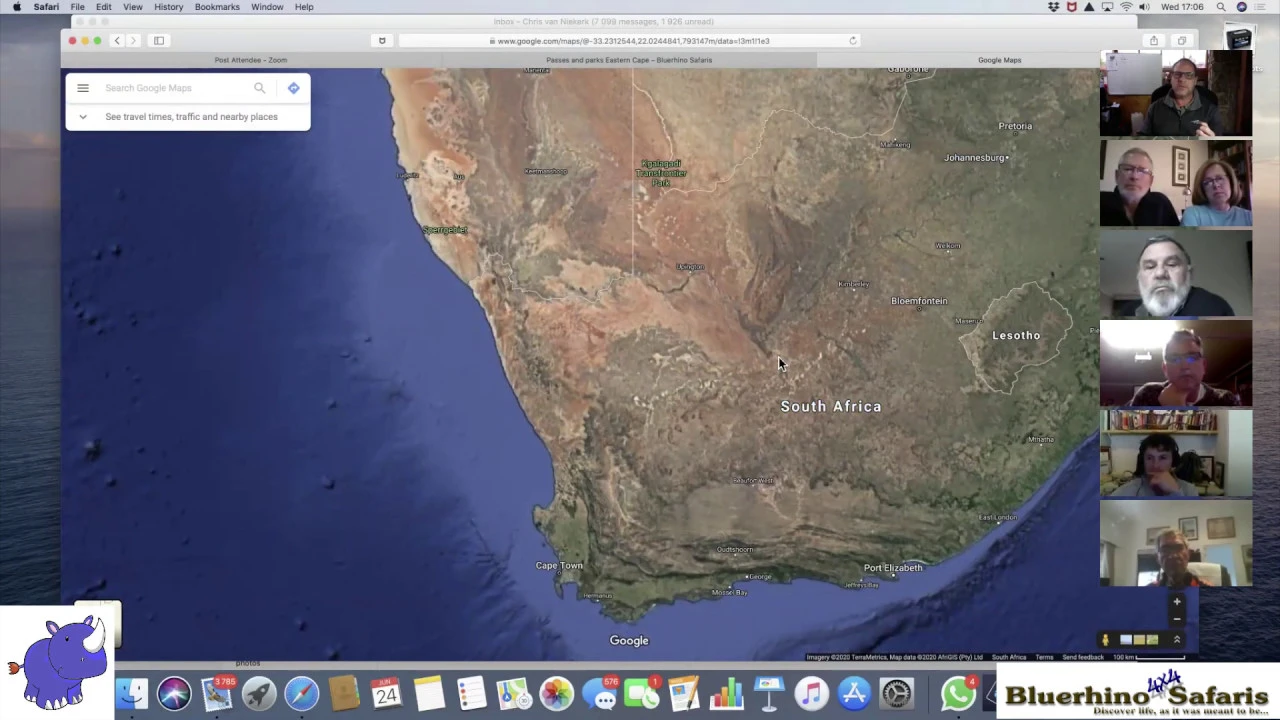Open App Store in the Dock
Screen dimensions: 1280x720
(x=854, y=694)
